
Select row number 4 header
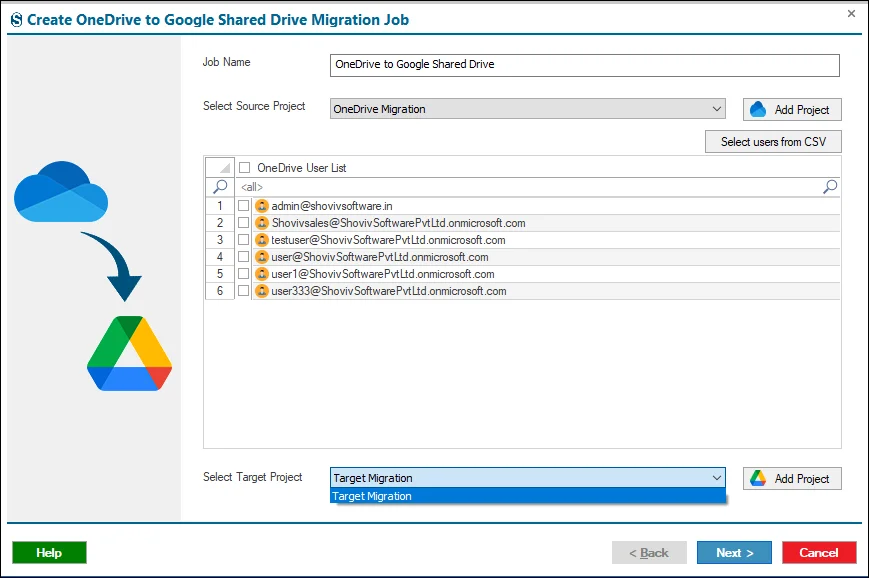(x=220, y=257)
